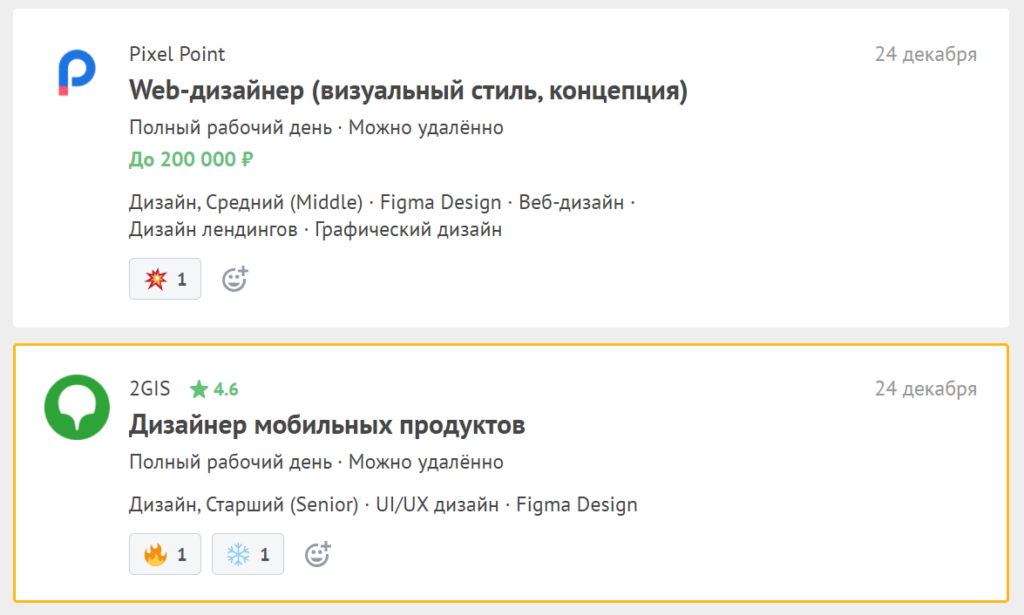Click the UI/UX дизайн skill tag
Screen dimensions: 1024x615
tap(437, 505)
